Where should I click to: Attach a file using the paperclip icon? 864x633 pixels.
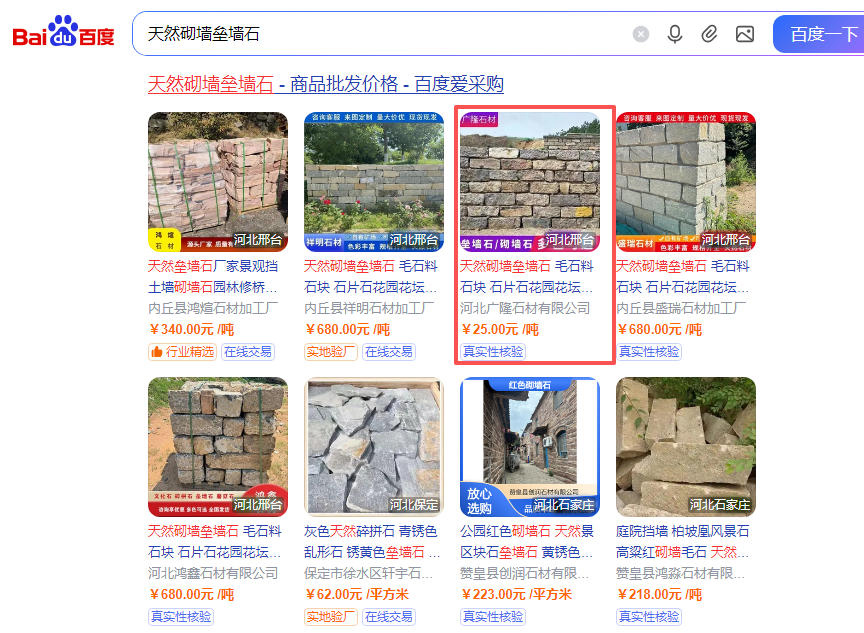coord(709,34)
